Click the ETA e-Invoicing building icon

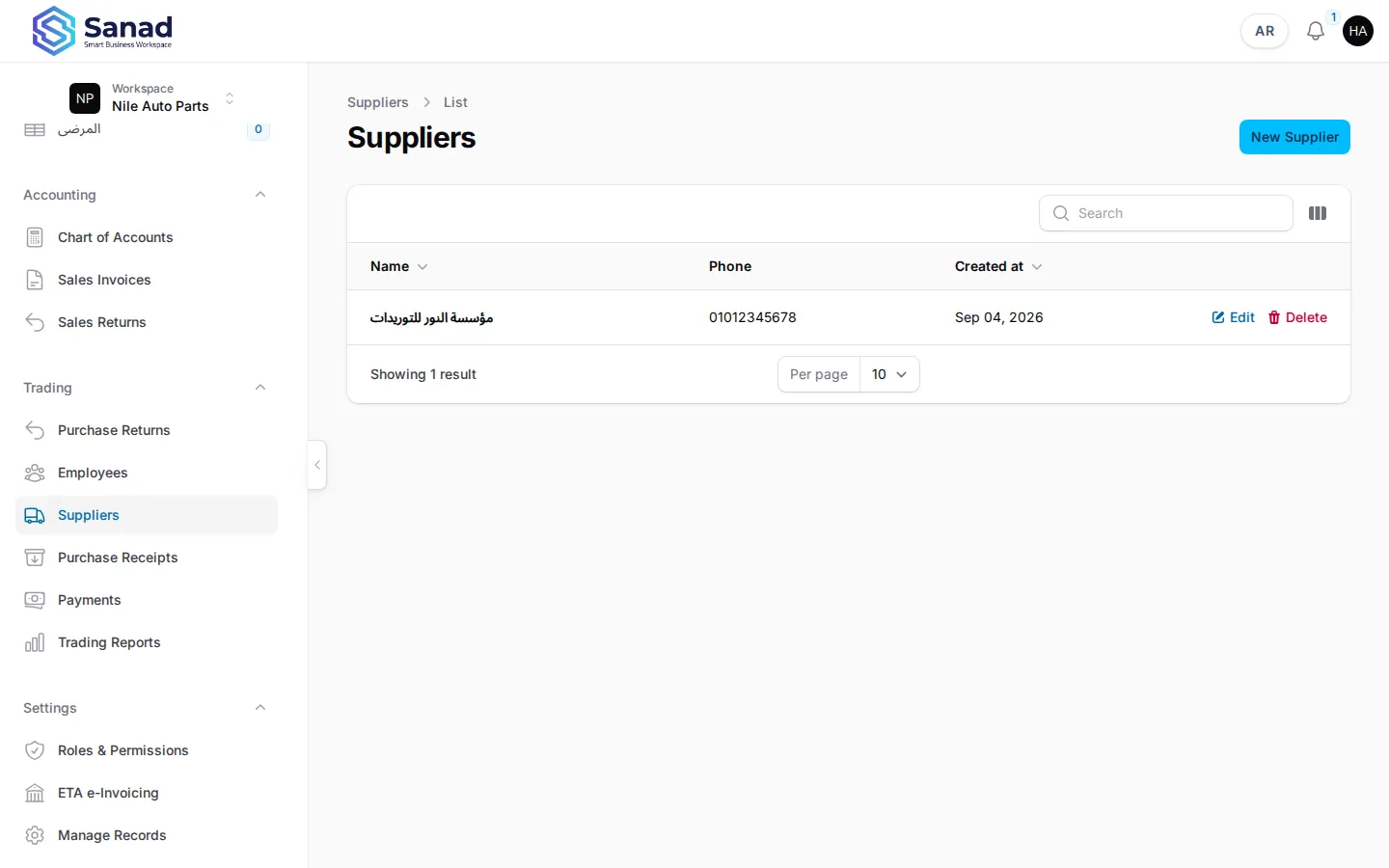point(35,793)
